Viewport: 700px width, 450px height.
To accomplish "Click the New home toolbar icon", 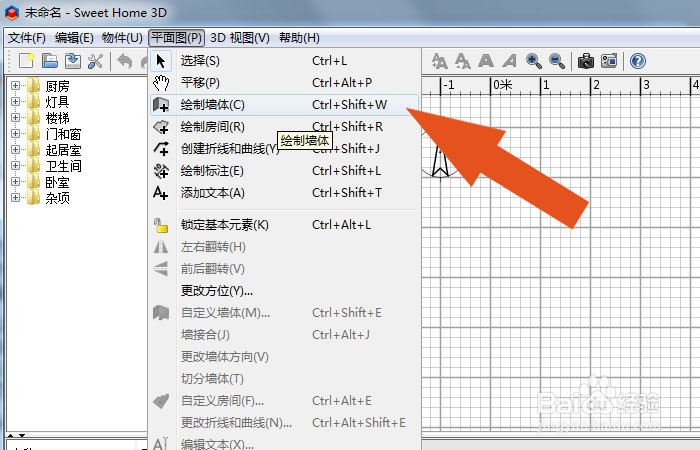I will pyautogui.click(x=26, y=61).
